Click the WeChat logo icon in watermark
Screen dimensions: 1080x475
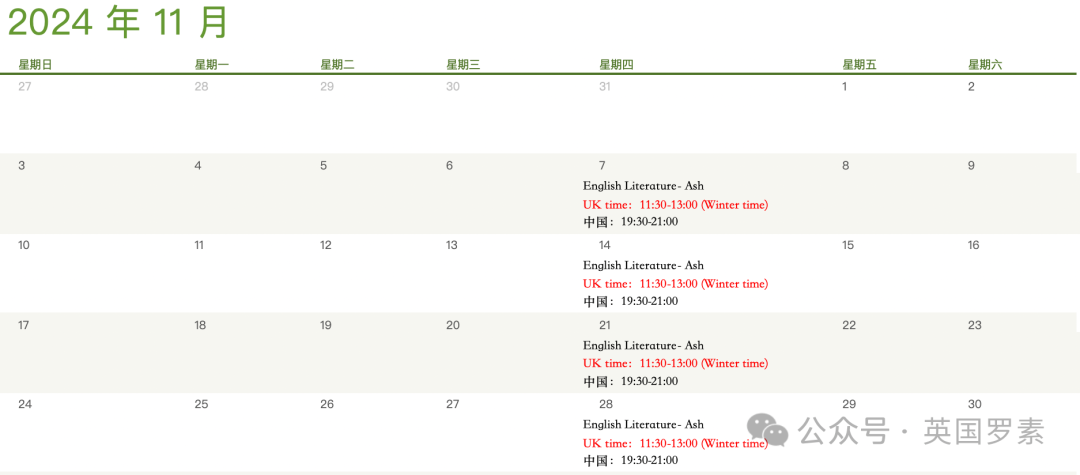pyautogui.click(x=768, y=430)
